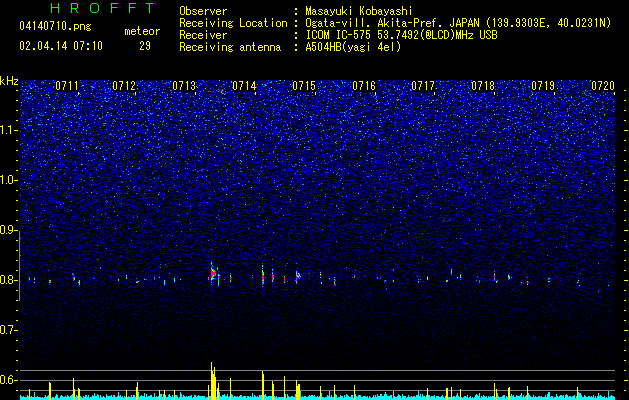Screen dimensions: 629x400
Task: Click the 0717 time marker
Action: tap(423, 85)
